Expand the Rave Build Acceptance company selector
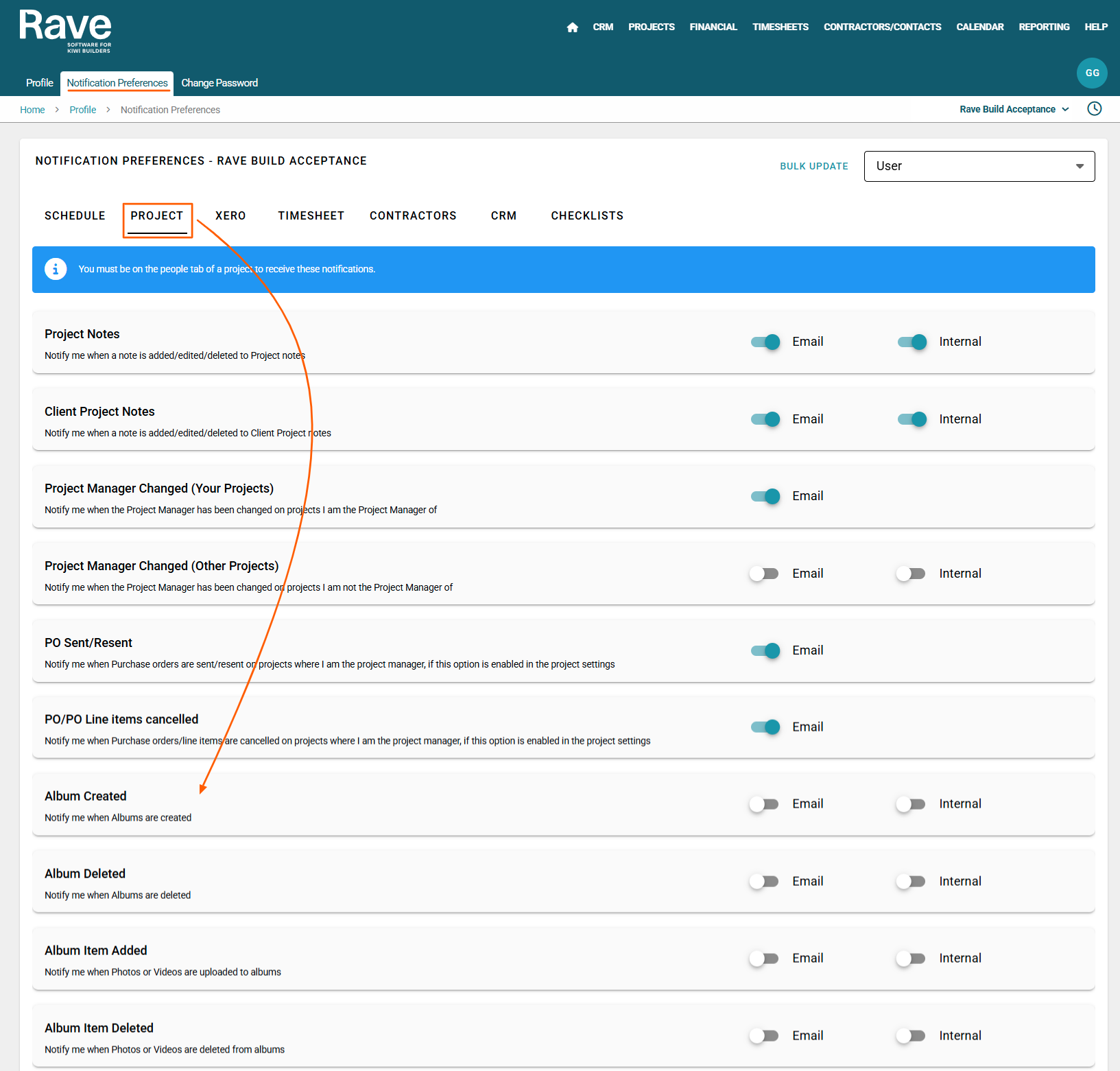1120x1071 pixels. [1014, 109]
